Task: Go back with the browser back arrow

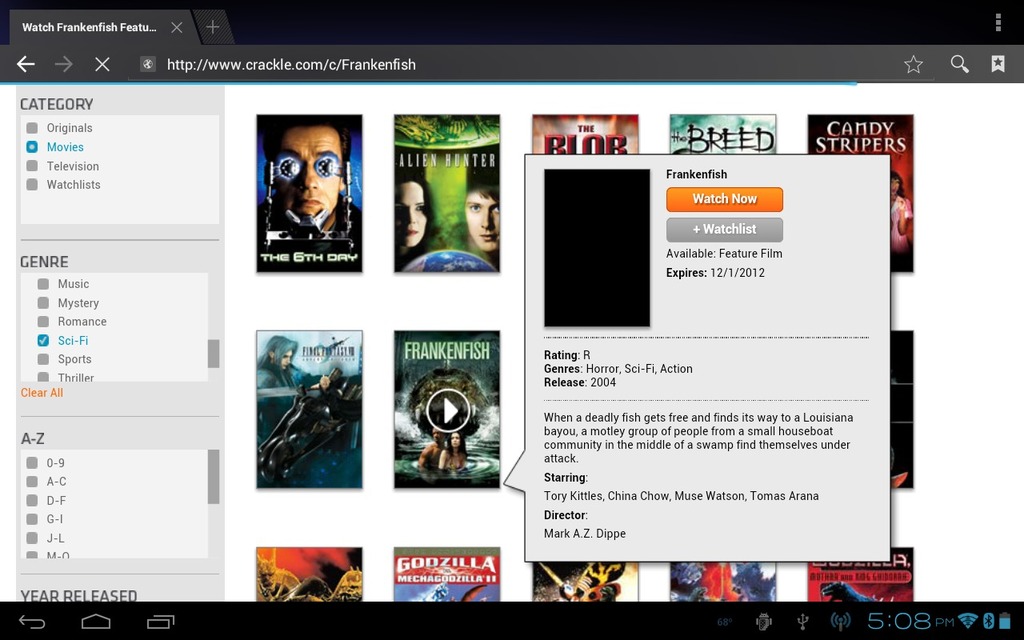Action: [26, 64]
